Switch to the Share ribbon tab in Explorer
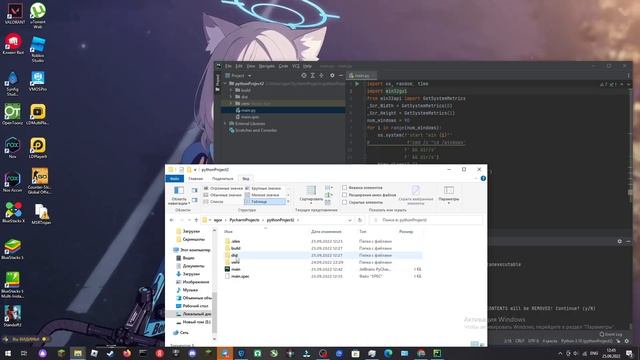 point(222,179)
